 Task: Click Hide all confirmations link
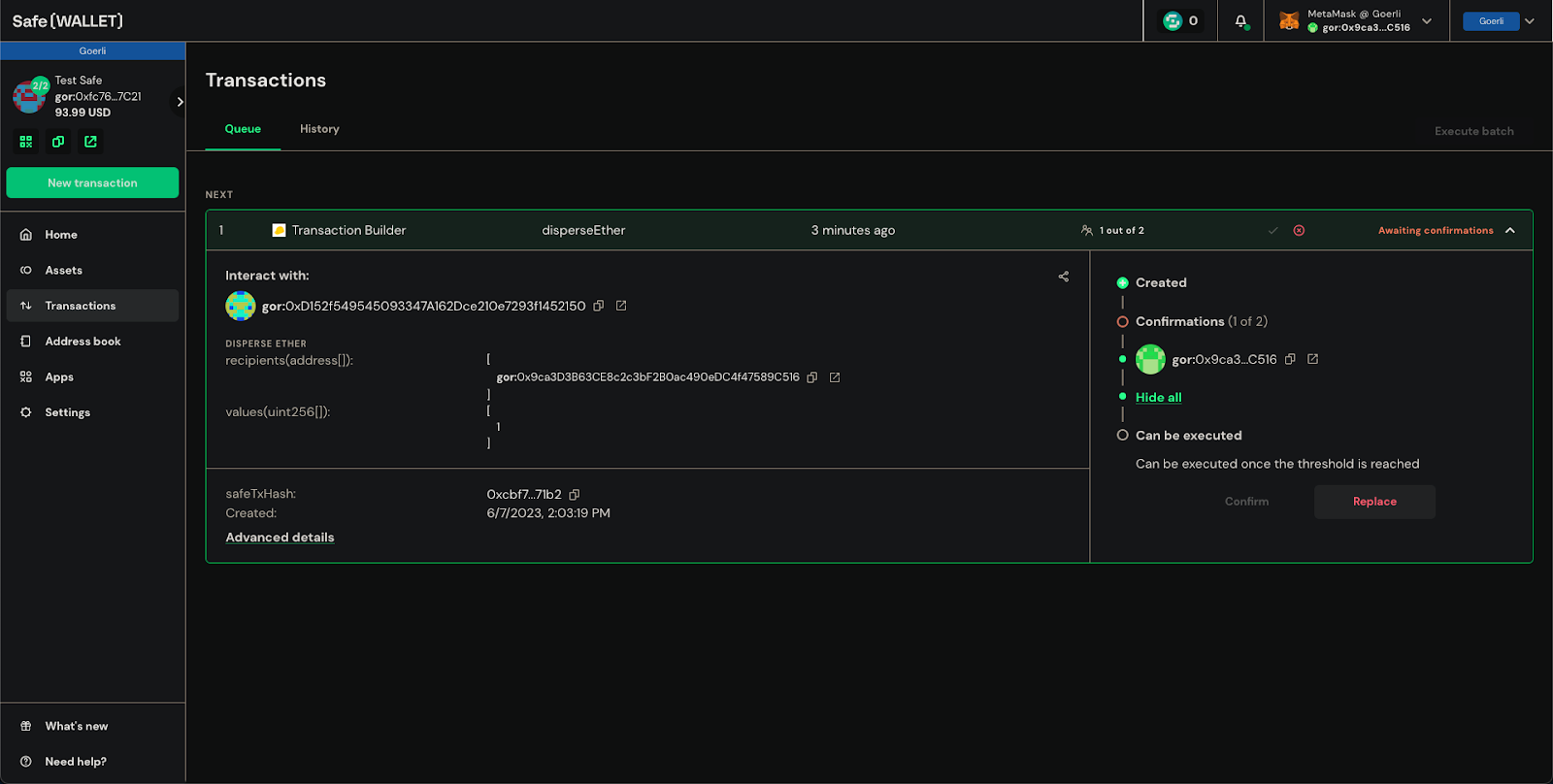[1159, 398]
